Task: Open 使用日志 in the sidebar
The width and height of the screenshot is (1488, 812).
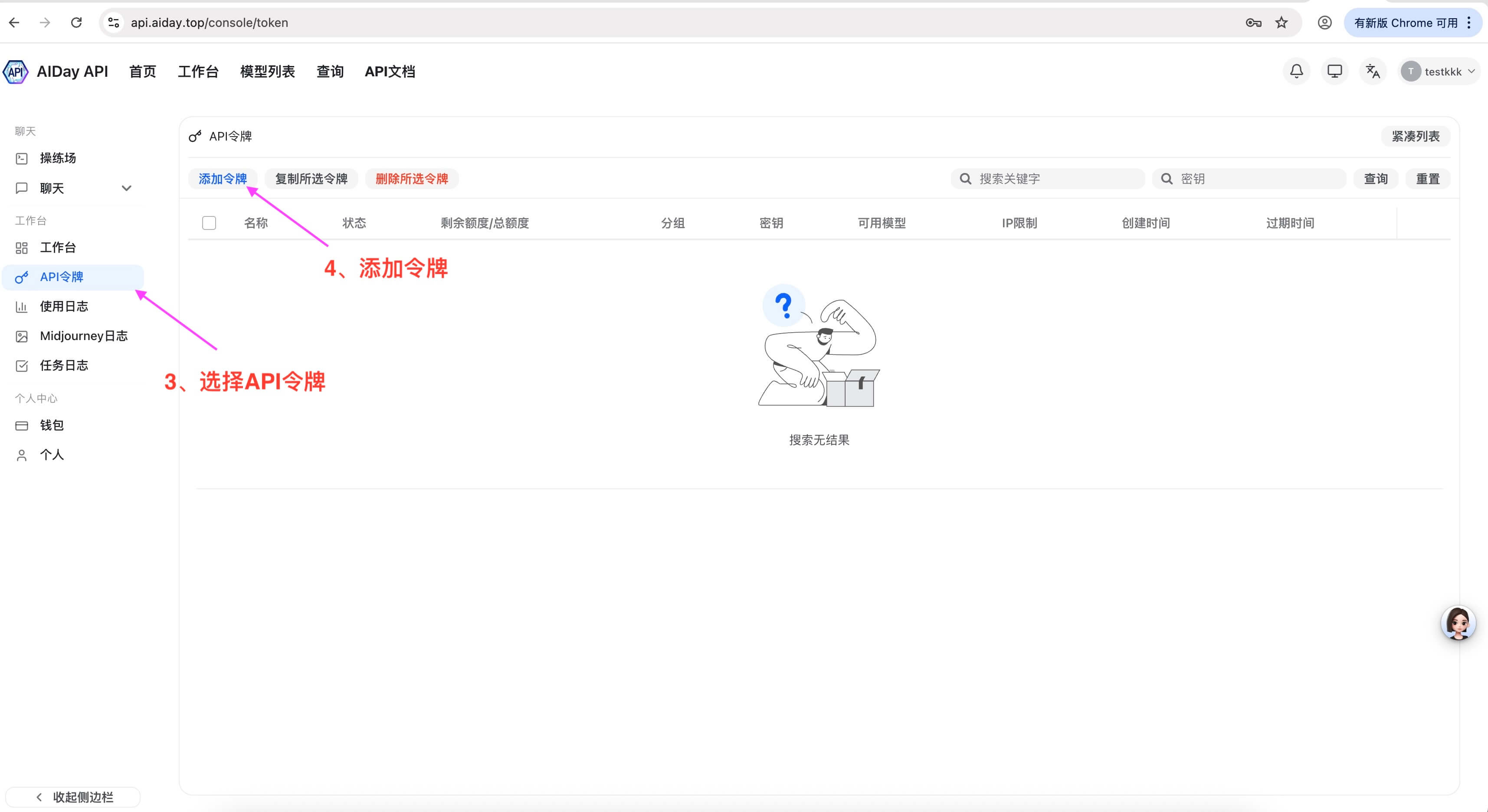Action: click(x=65, y=306)
